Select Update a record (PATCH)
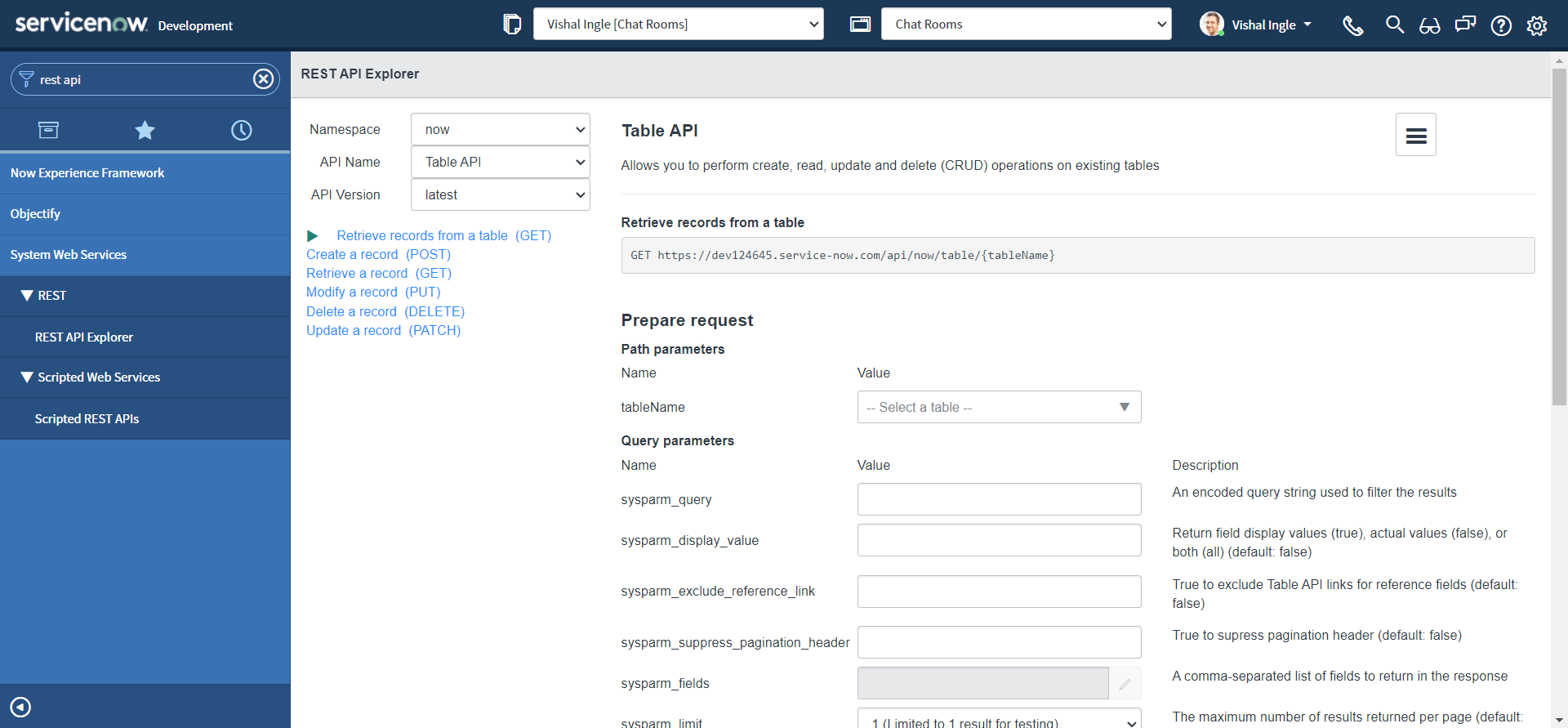 tap(383, 330)
